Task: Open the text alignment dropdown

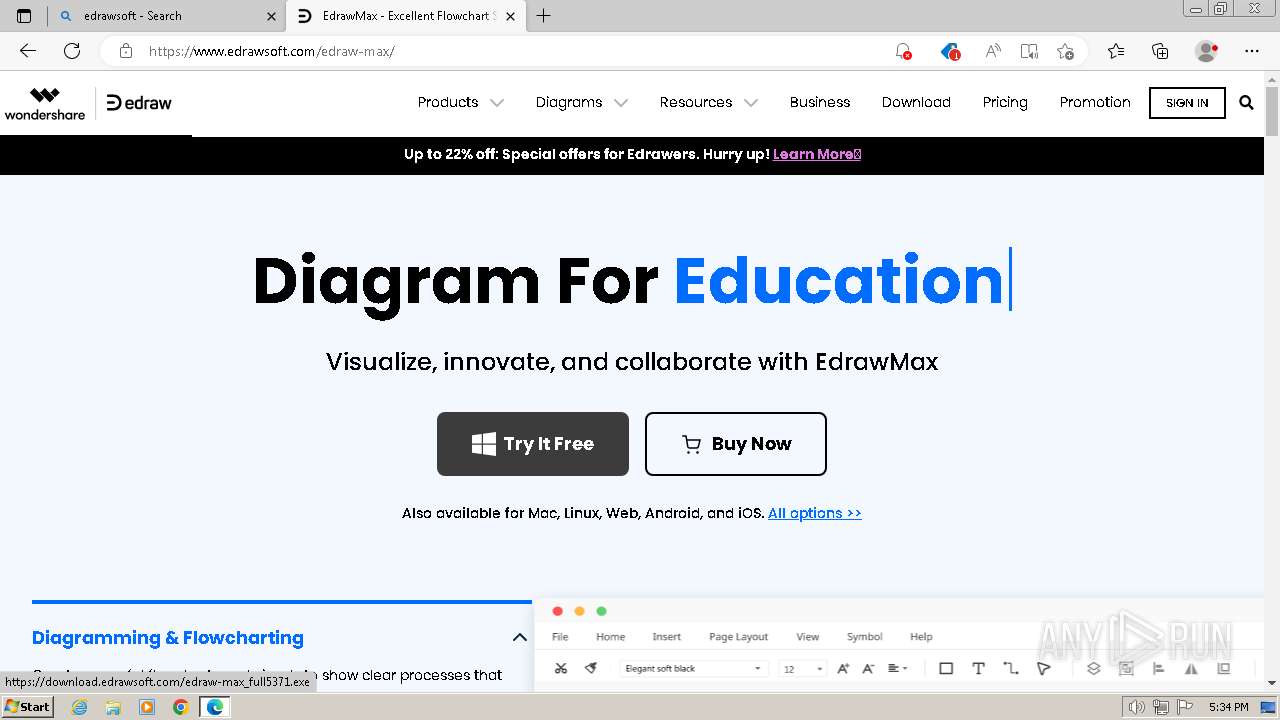Action: point(897,668)
